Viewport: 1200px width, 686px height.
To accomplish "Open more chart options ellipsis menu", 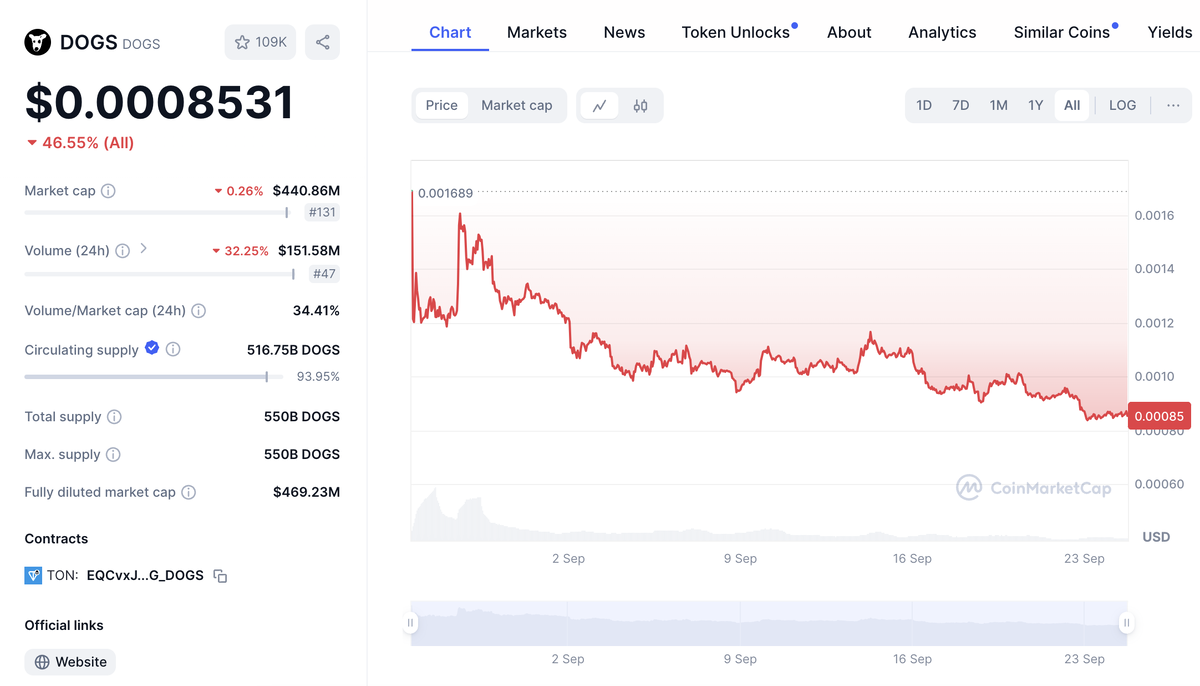I will point(1173,105).
